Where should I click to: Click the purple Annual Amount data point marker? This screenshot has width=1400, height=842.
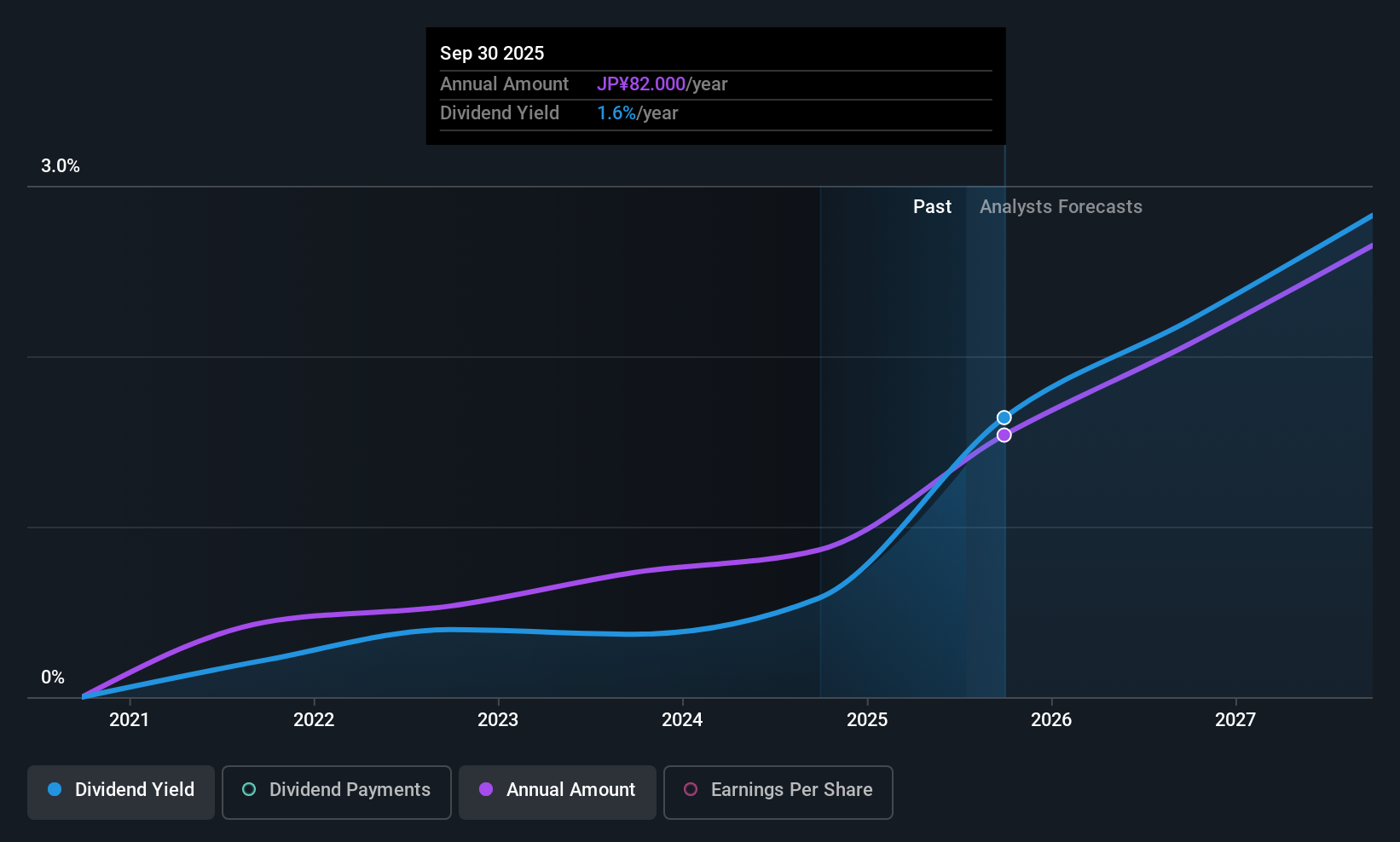1004,435
